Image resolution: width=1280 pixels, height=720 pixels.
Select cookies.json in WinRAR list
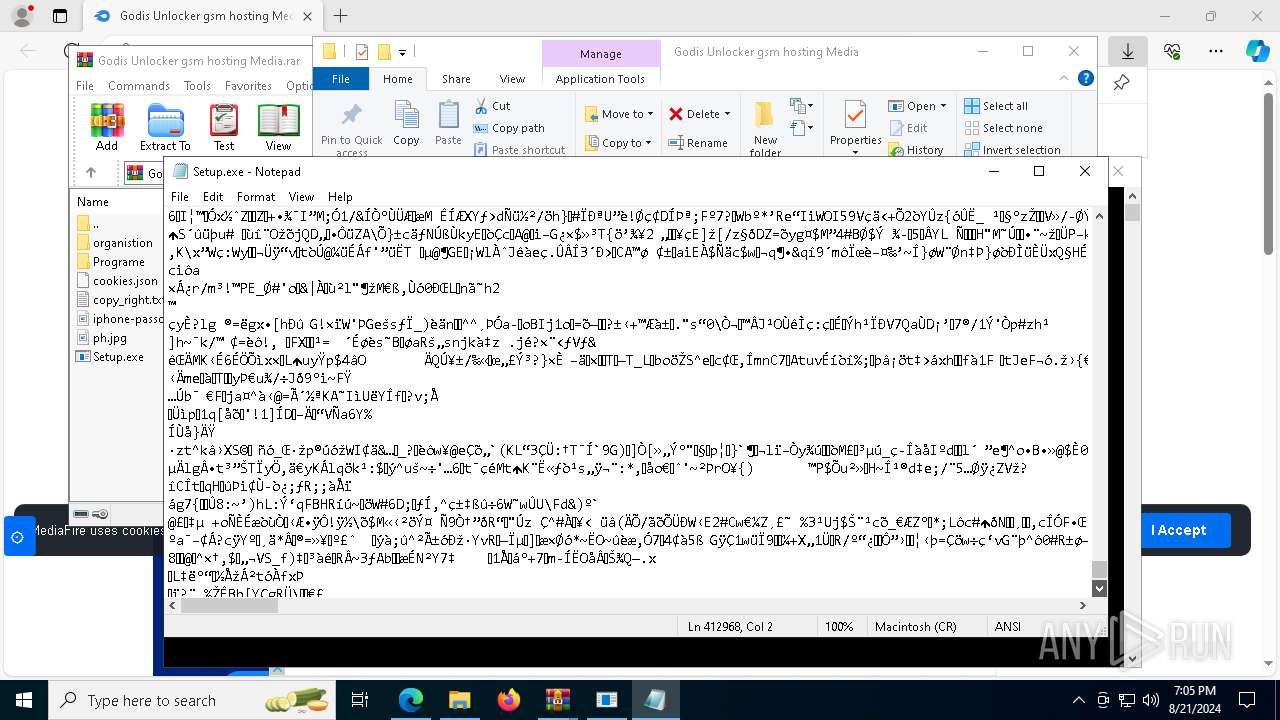point(117,281)
